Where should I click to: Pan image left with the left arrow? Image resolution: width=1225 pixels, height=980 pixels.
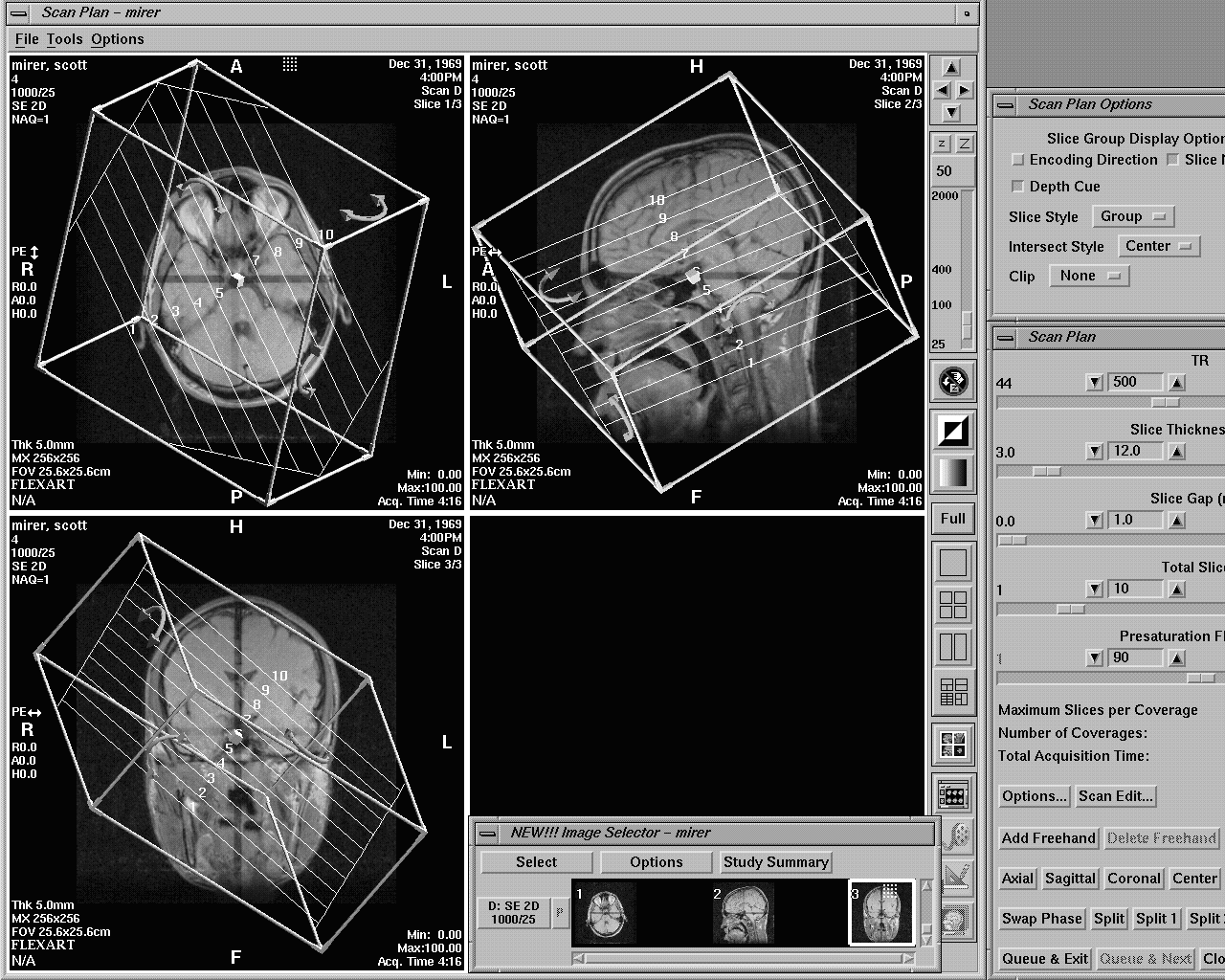[941, 90]
